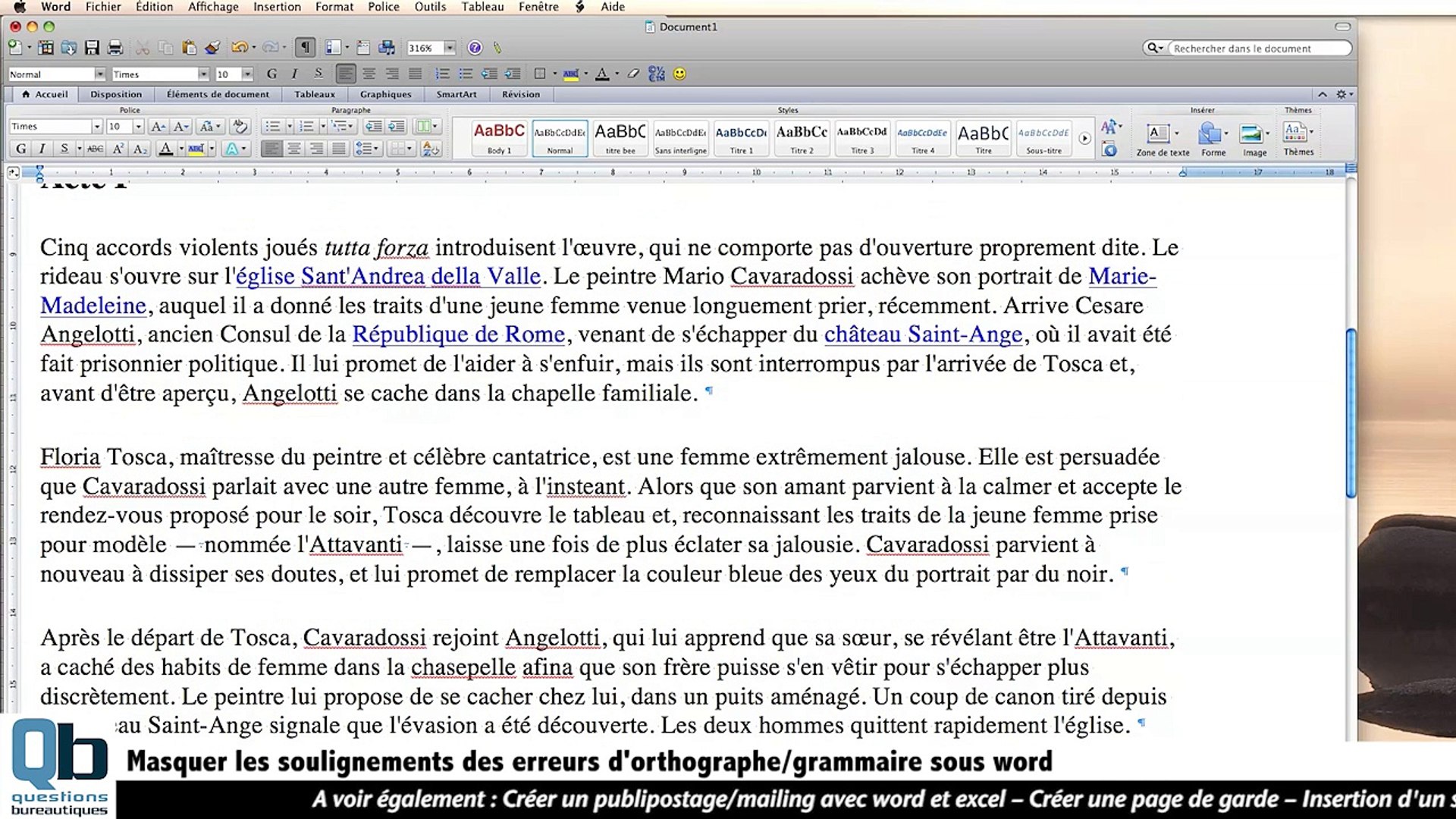
Task: Open the print dialog with the printer icon
Action: [116, 47]
